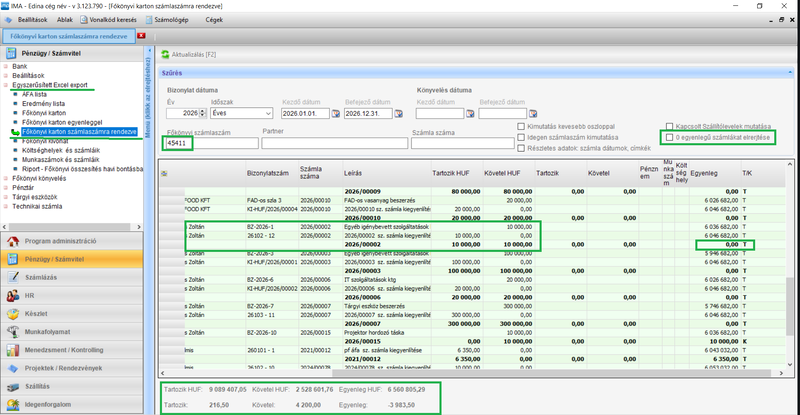Open the Beállítások menu
The width and height of the screenshot is (800, 415).
[34, 19]
